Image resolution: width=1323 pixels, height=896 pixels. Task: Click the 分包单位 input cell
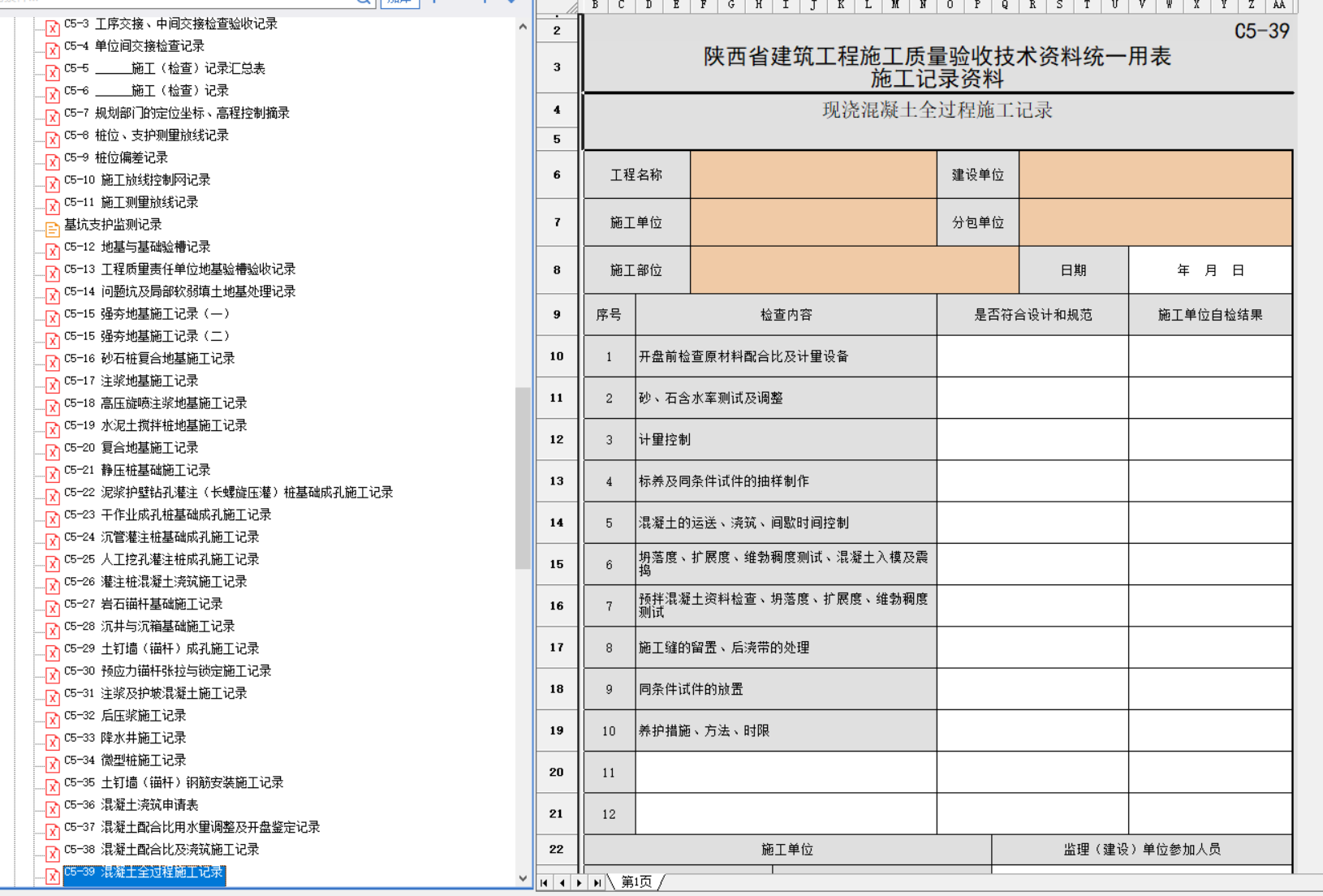pos(1156,222)
